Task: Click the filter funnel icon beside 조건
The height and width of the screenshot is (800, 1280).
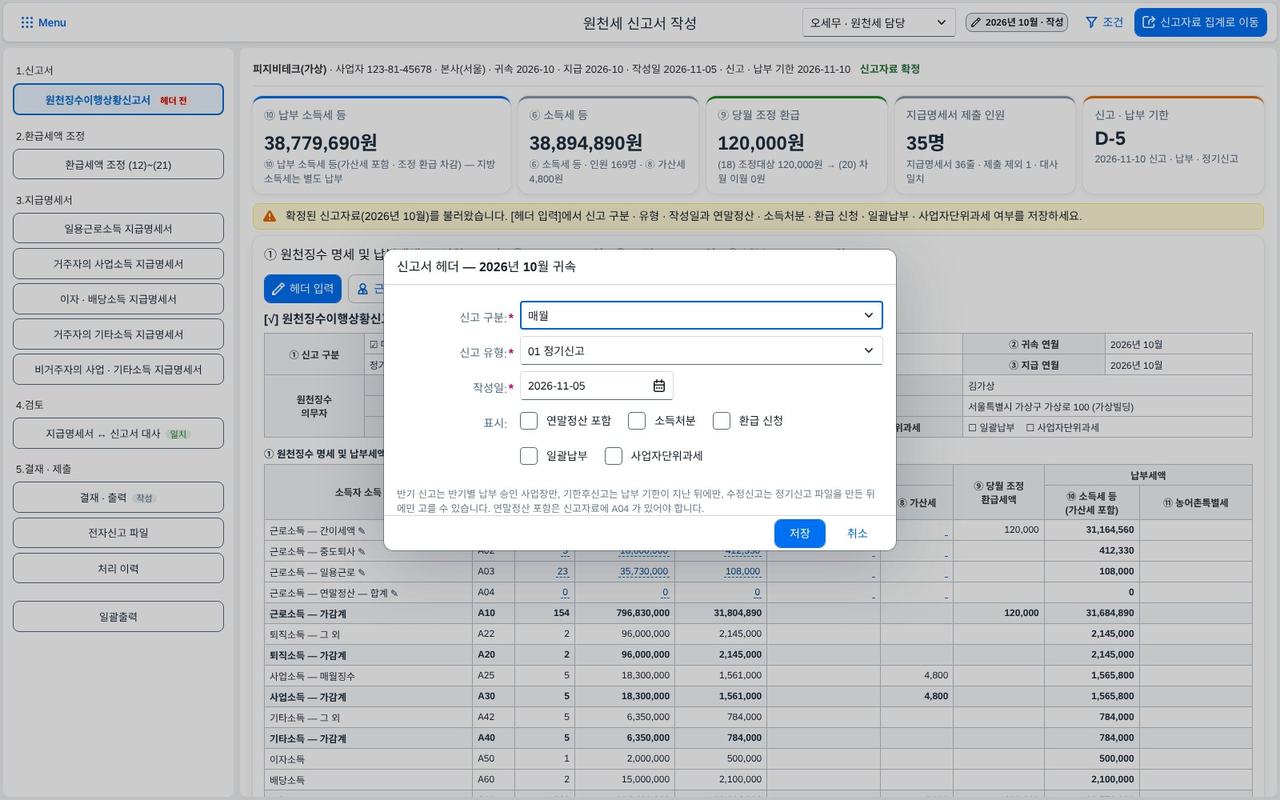Action: [1092, 22]
